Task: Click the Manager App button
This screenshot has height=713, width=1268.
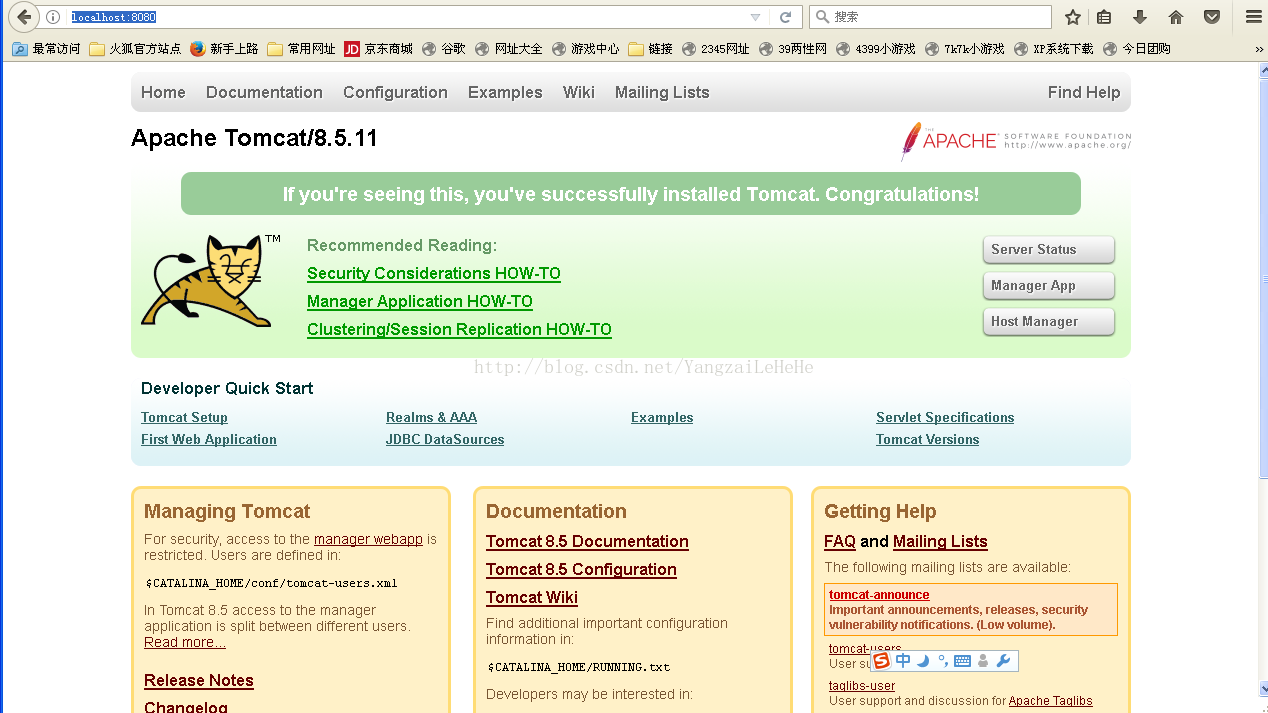Action: 1049,286
